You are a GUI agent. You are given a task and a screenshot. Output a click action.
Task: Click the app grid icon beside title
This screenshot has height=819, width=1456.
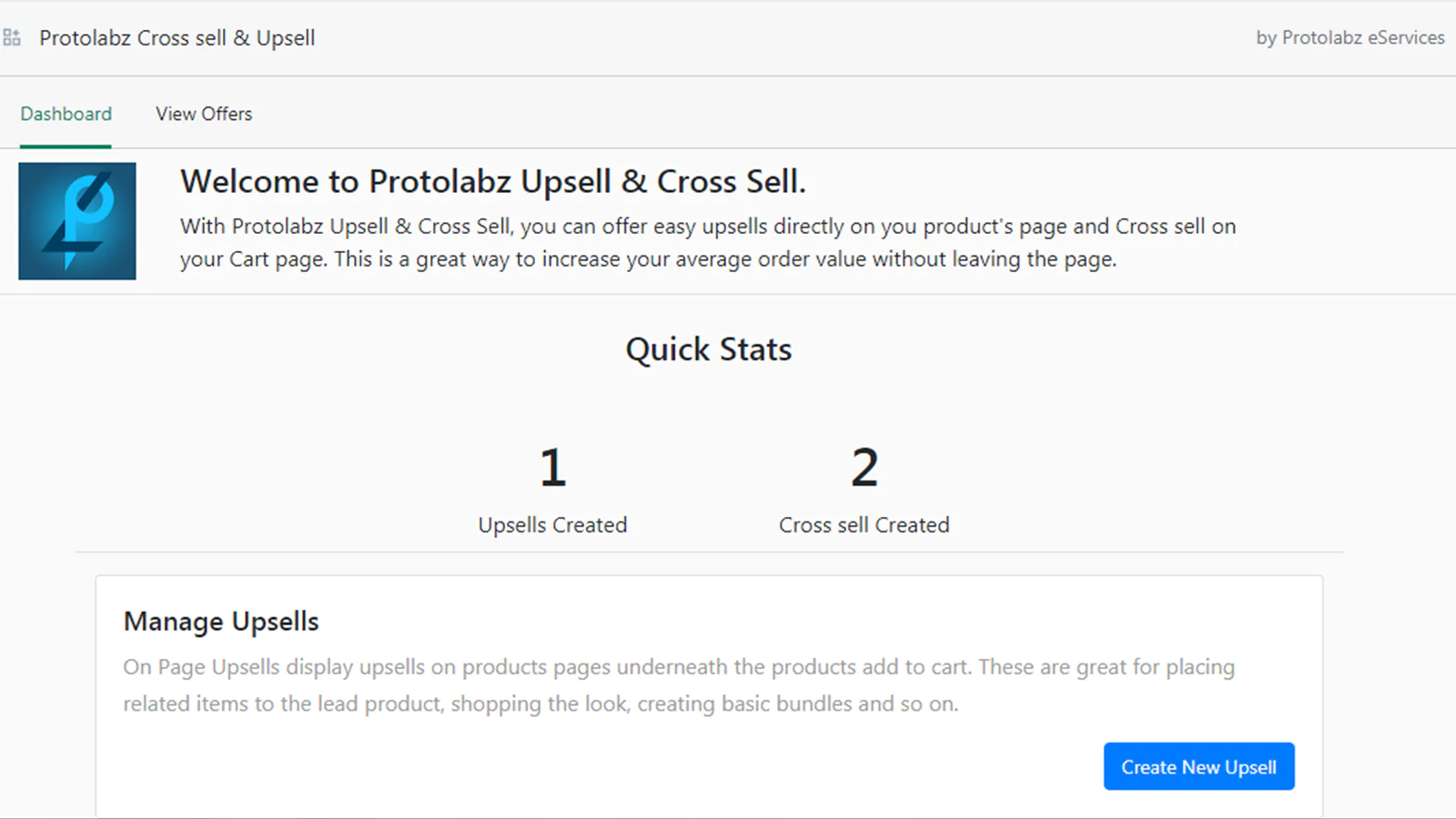click(x=12, y=37)
